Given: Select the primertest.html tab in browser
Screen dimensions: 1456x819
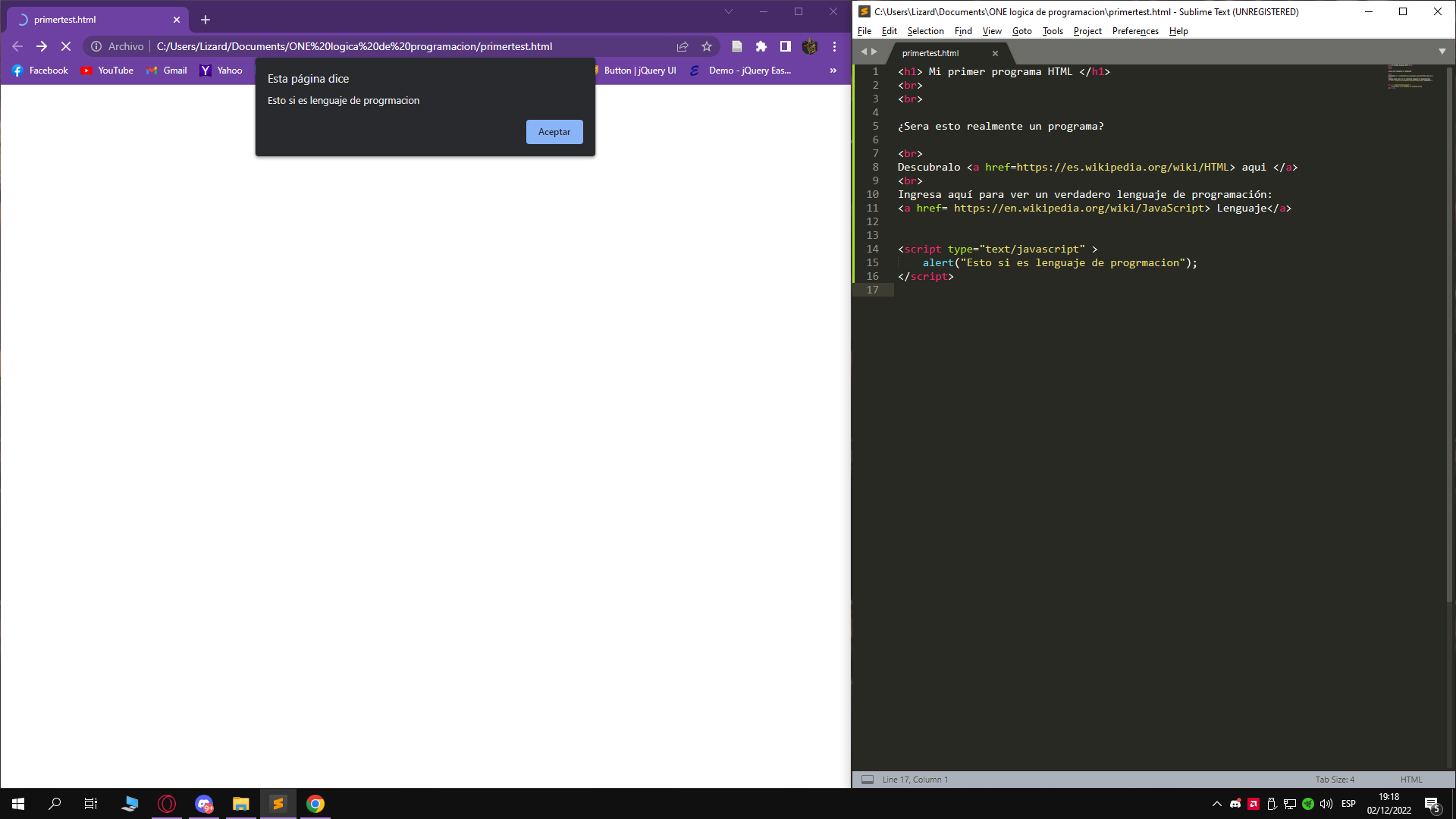Looking at the screenshot, I should pyautogui.click(x=89, y=19).
